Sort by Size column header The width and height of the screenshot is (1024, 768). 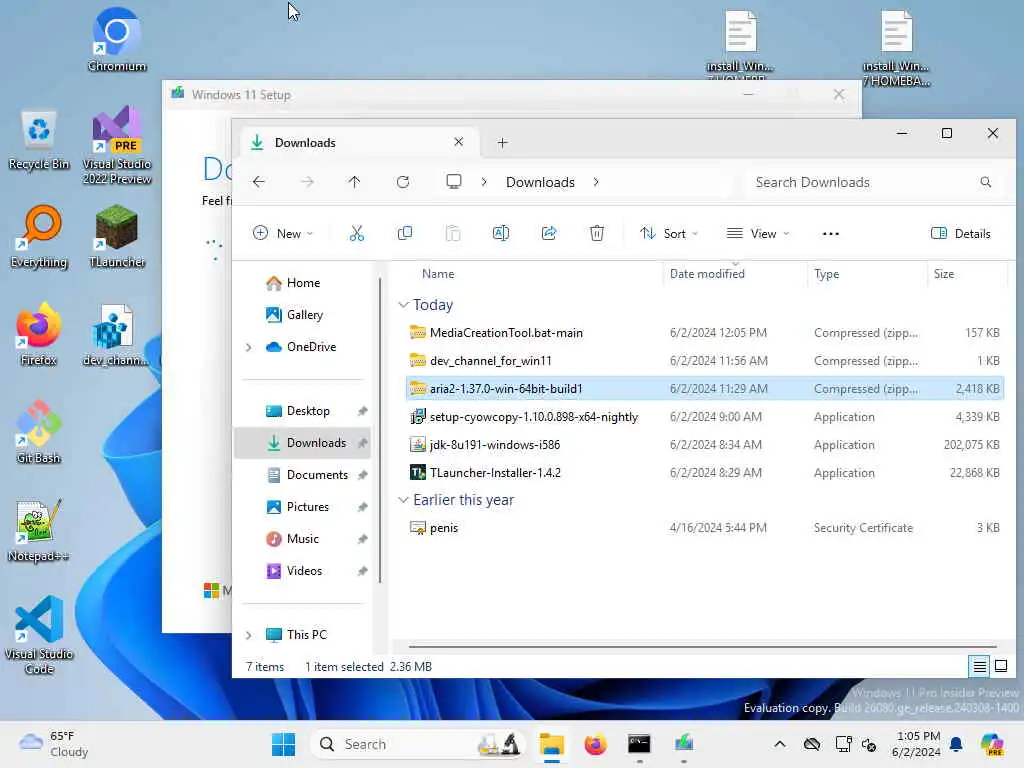pos(967,274)
